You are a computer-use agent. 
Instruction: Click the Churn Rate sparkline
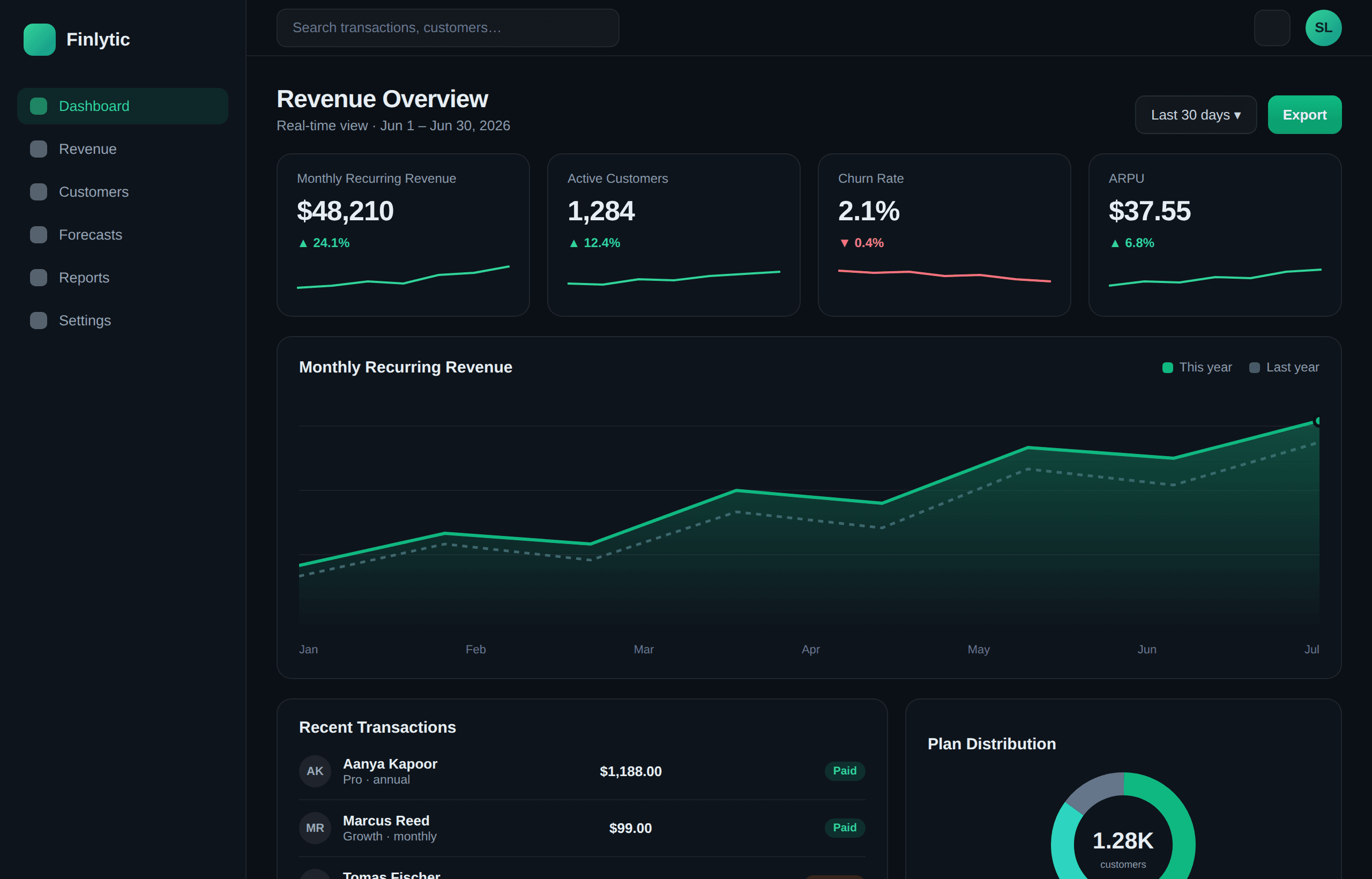pos(944,275)
